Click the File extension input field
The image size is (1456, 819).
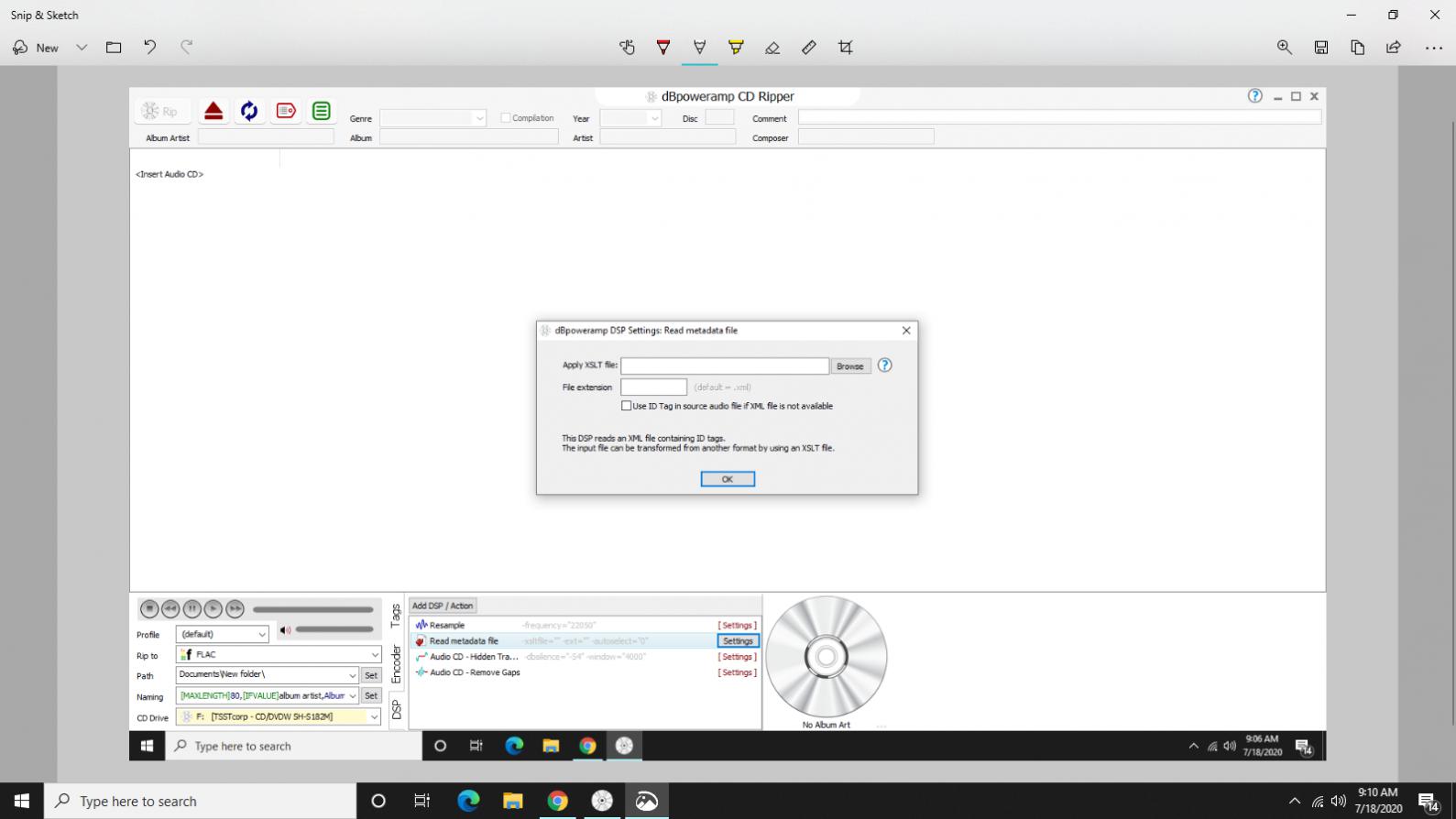pos(653,388)
